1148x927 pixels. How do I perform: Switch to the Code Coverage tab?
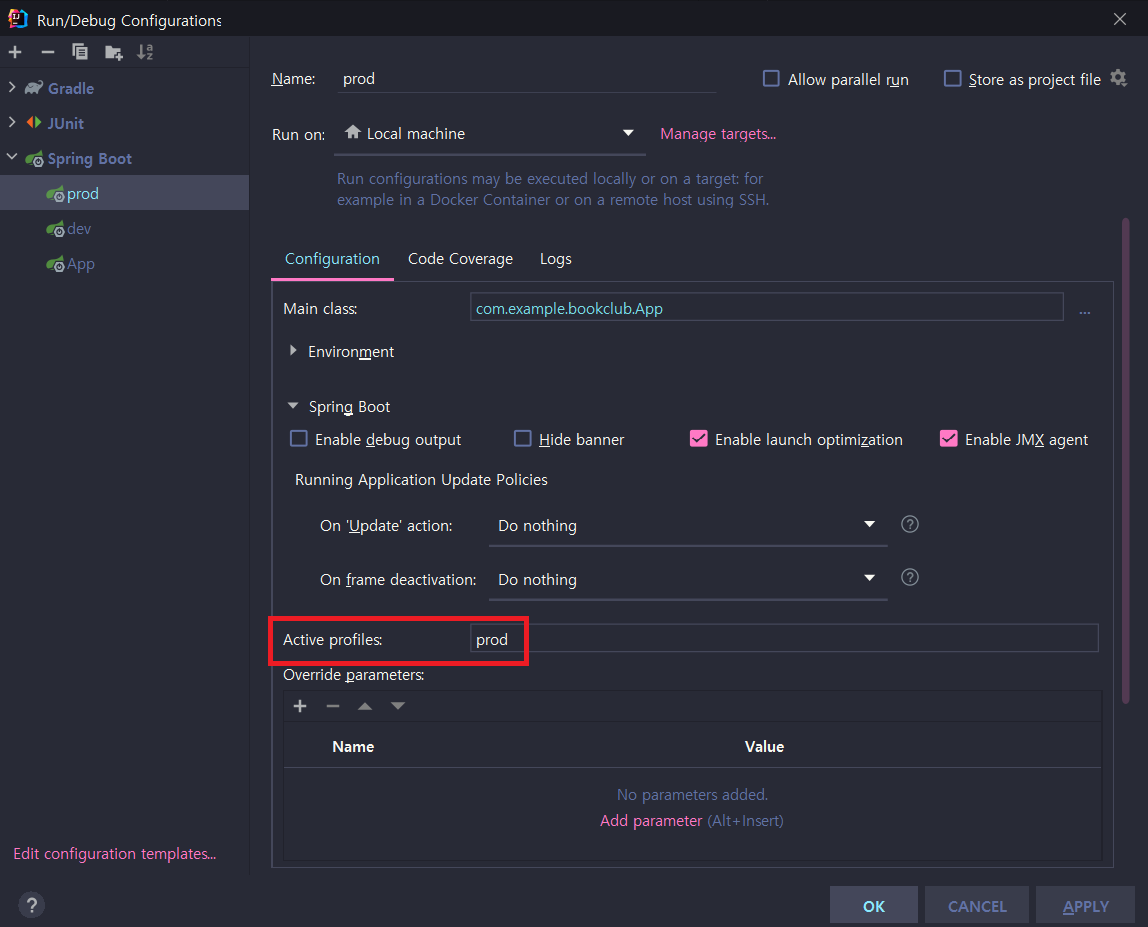[x=461, y=259]
